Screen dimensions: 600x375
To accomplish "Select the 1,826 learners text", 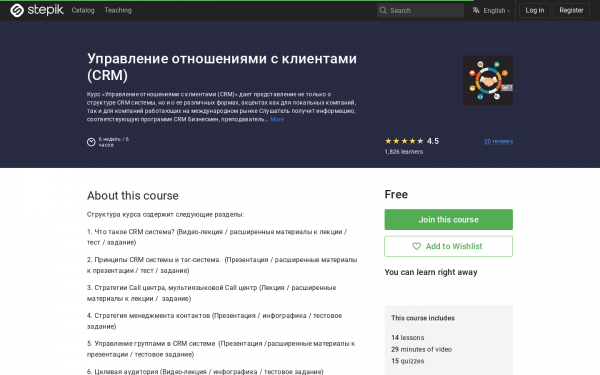I will (x=404, y=152).
